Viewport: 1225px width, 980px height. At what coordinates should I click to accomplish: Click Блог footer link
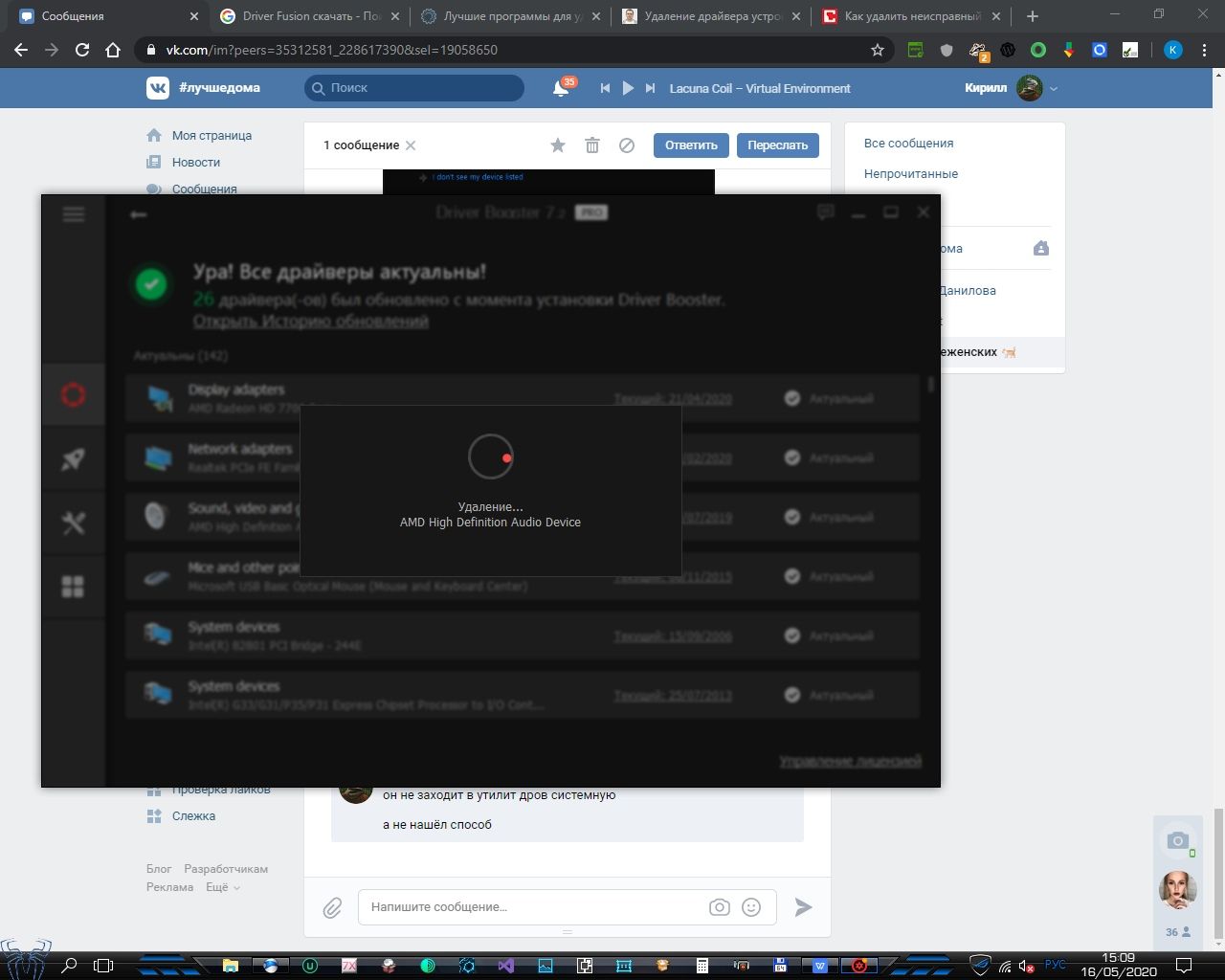pyautogui.click(x=159, y=869)
